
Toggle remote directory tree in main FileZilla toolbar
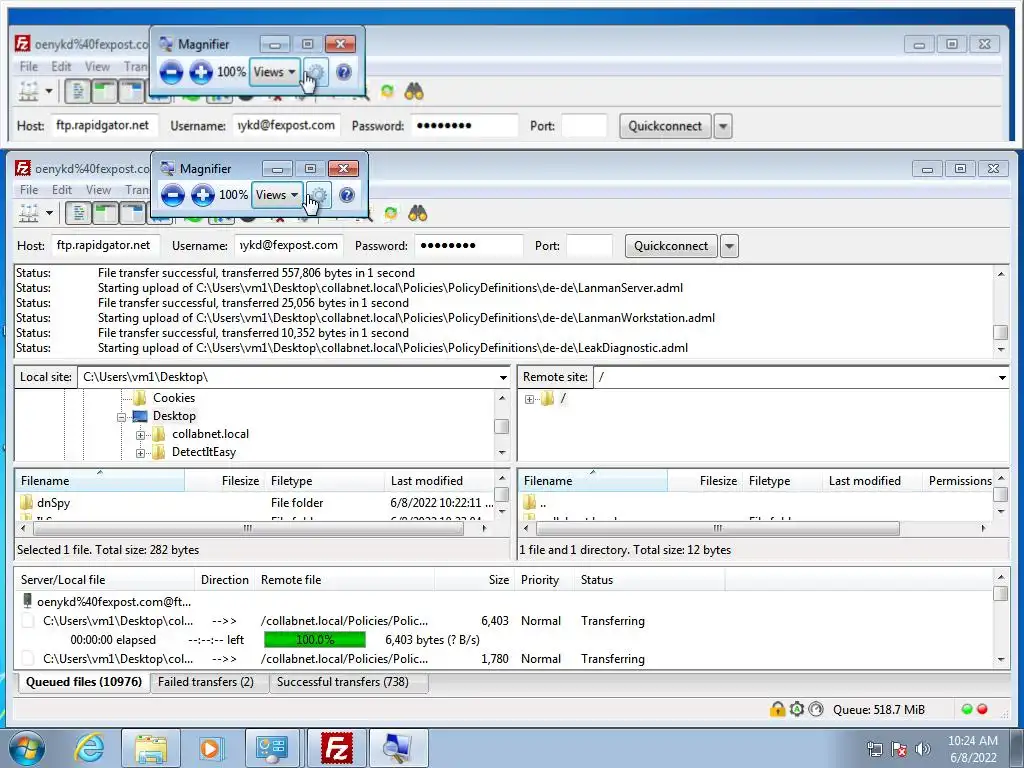[x=133, y=214]
